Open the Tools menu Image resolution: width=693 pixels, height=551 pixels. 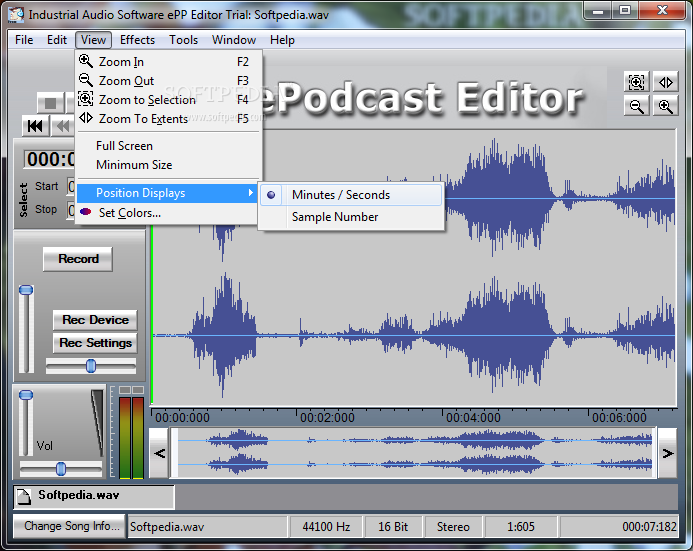pyautogui.click(x=183, y=40)
